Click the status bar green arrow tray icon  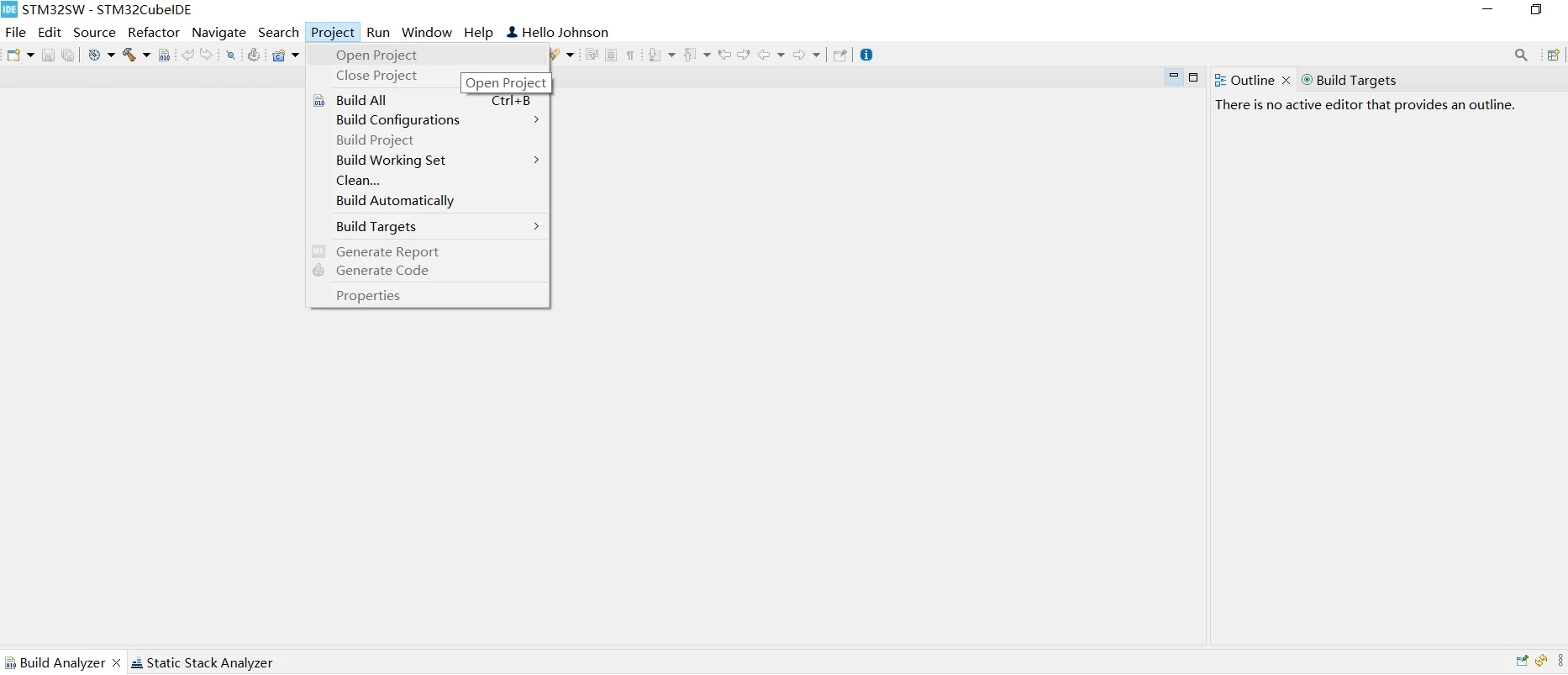(1522, 662)
